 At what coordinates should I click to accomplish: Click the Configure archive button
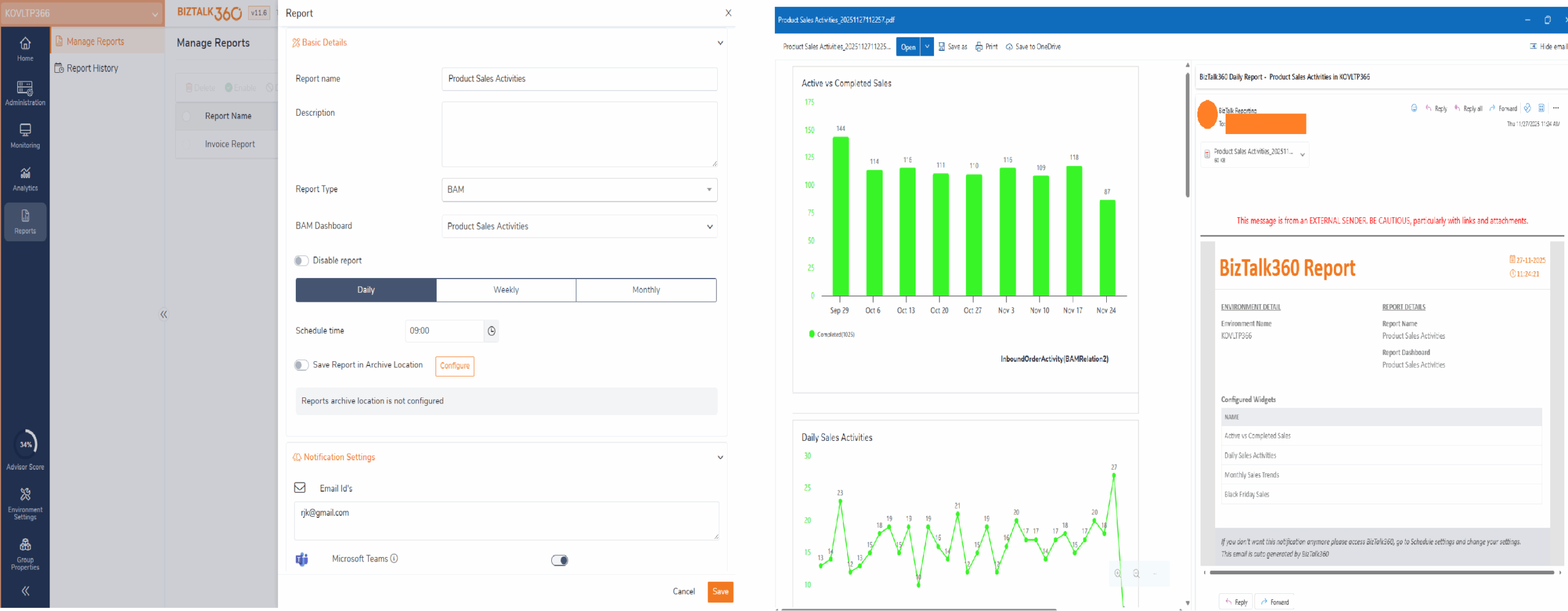(454, 366)
